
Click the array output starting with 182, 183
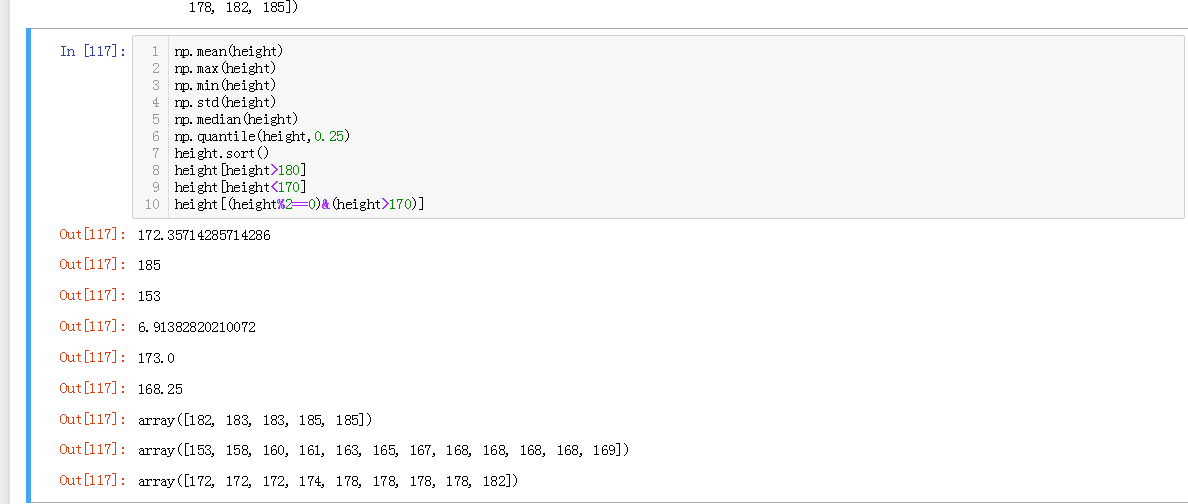(255, 419)
